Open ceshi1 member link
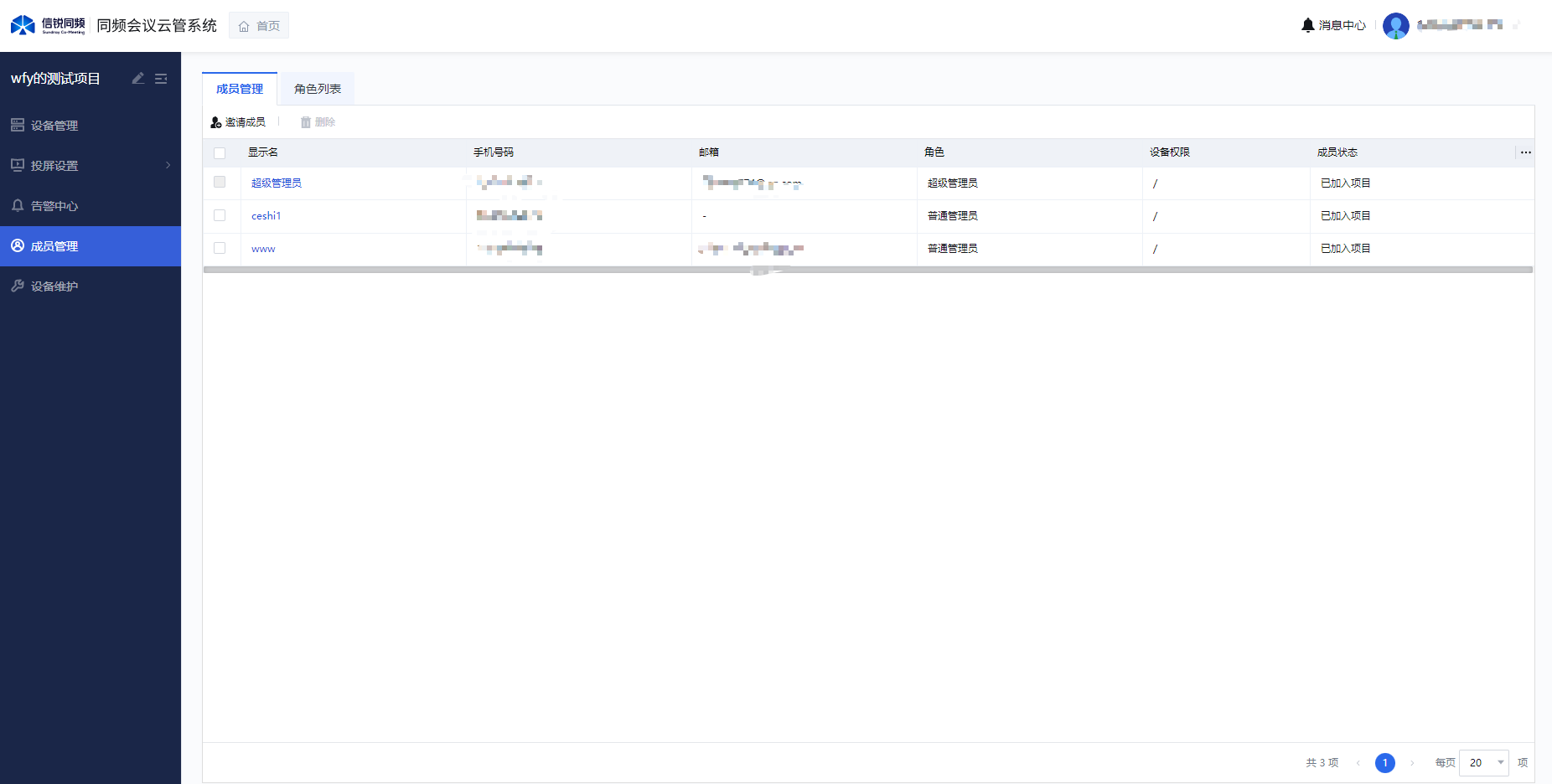Viewport: 1552px width, 784px height. pyautogui.click(x=266, y=216)
